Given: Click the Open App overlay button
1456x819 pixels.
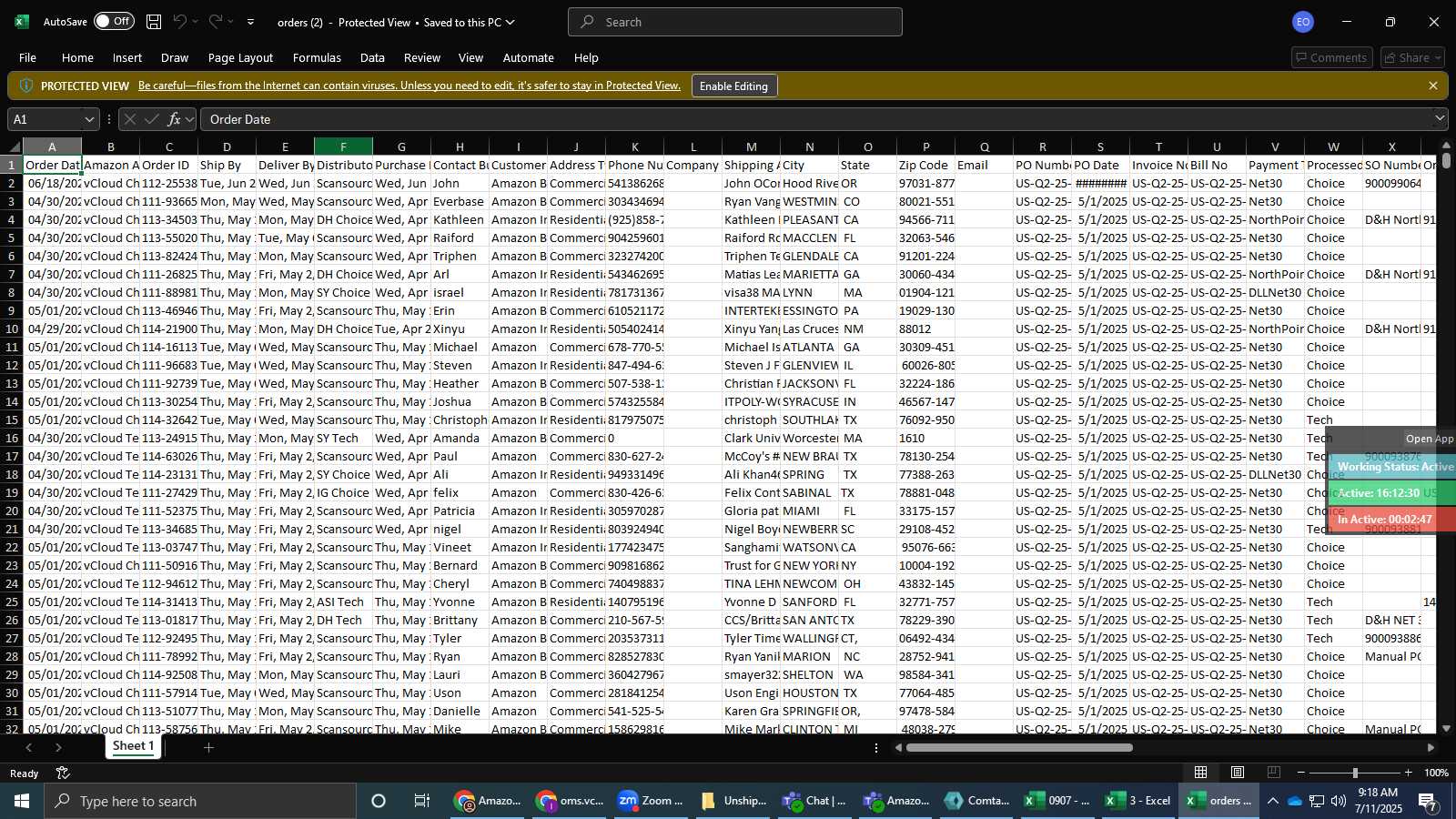Looking at the screenshot, I should [1430, 439].
